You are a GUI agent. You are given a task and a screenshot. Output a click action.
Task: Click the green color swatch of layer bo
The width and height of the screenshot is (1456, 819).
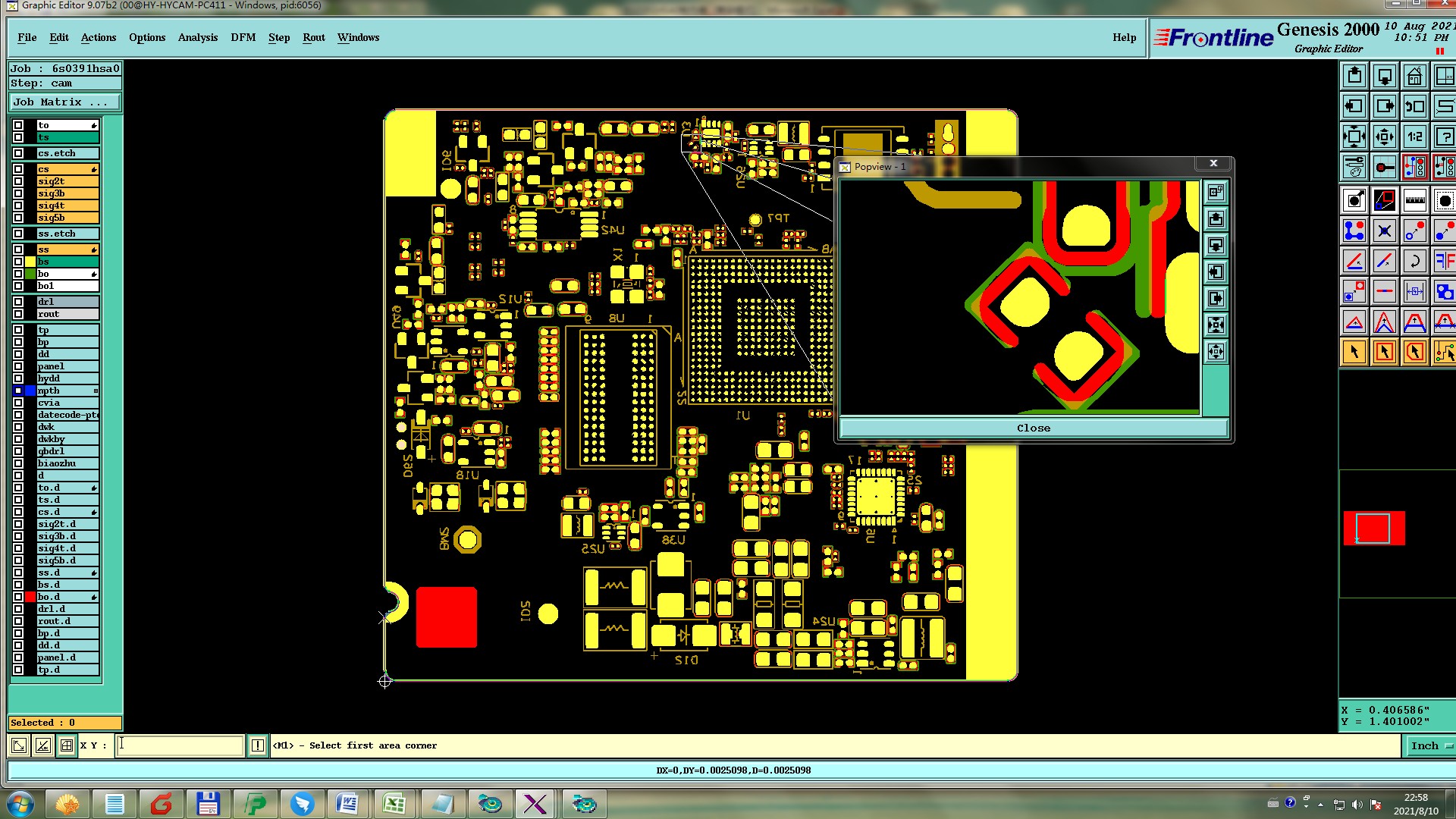[x=30, y=274]
